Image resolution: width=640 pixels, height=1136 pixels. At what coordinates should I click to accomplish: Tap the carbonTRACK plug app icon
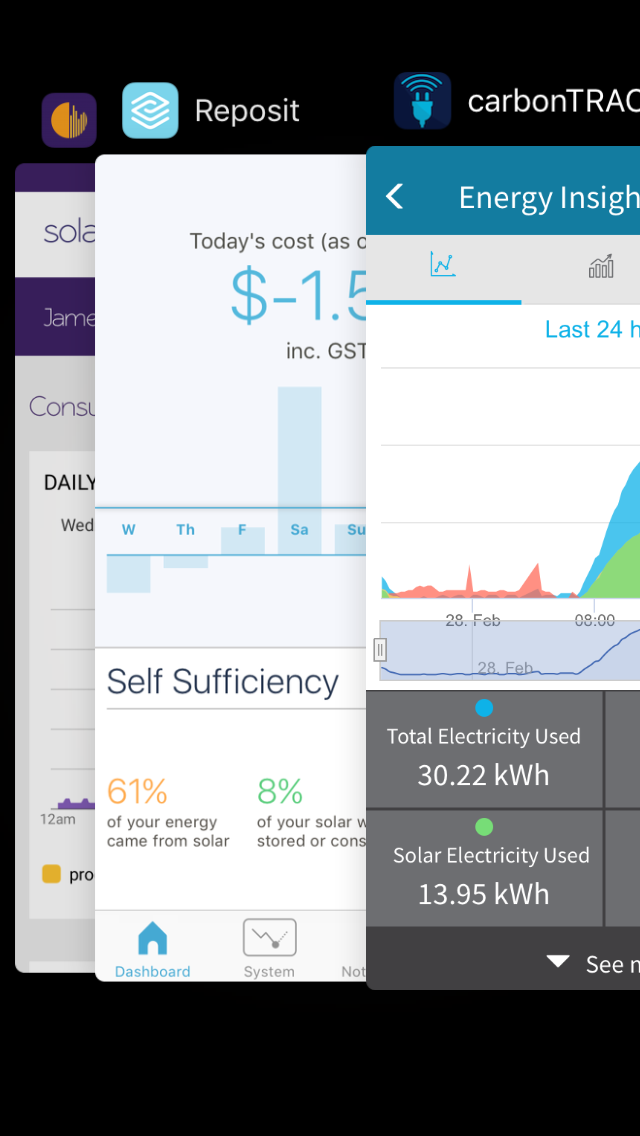point(421,102)
